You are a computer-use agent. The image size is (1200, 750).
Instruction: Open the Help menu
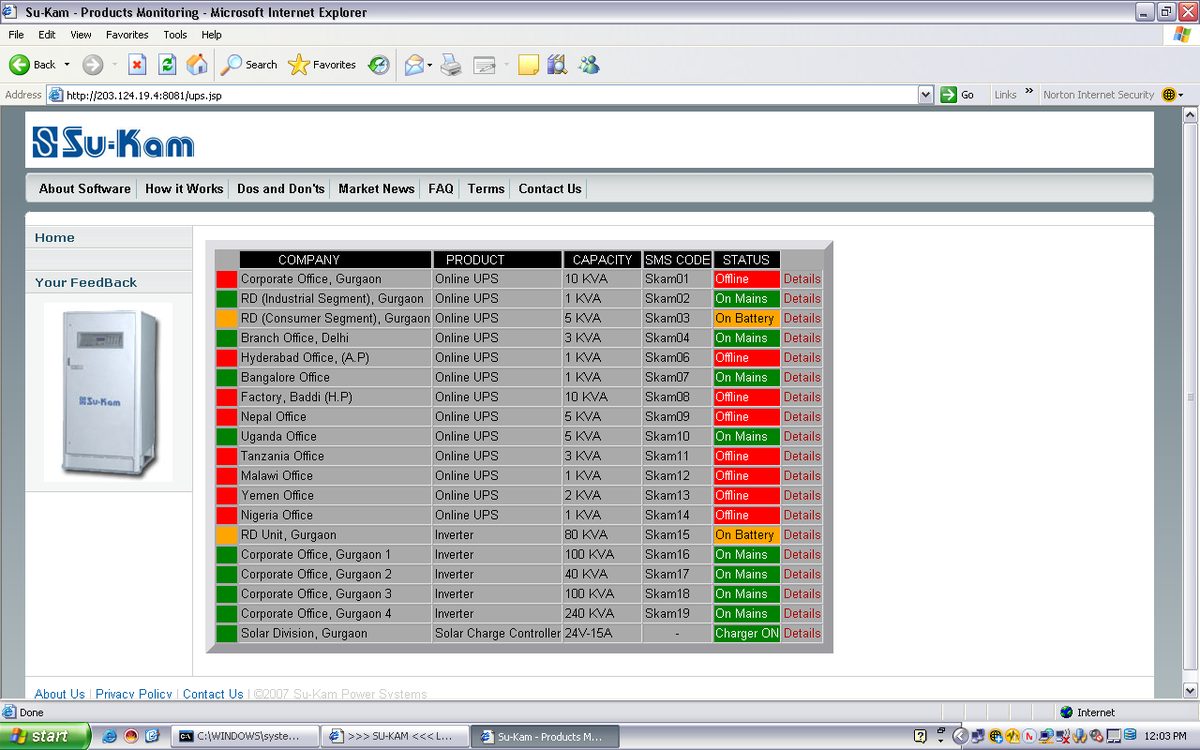click(211, 34)
